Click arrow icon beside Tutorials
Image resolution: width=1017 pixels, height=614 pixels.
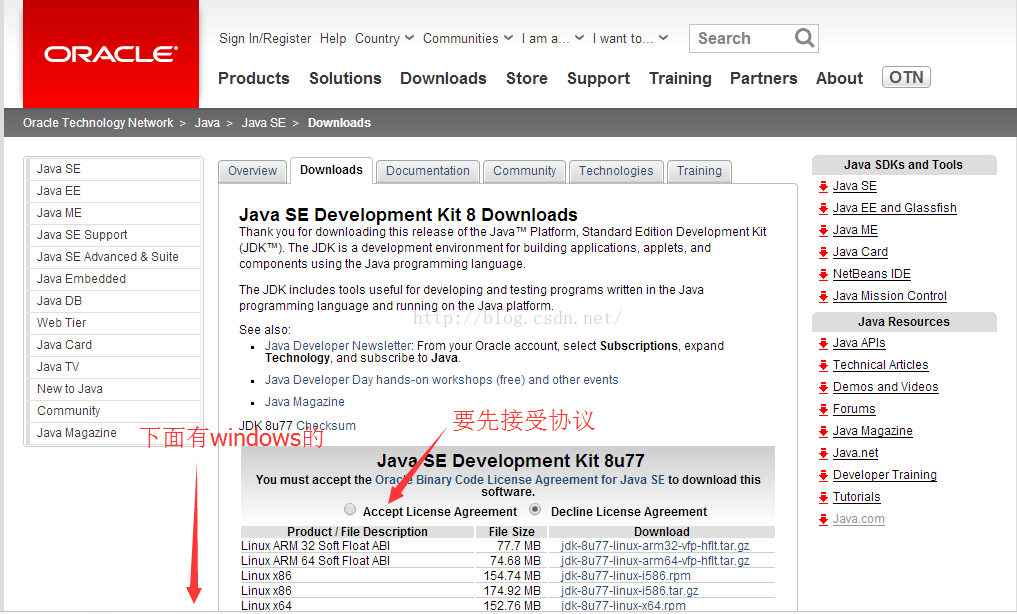[823, 498]
